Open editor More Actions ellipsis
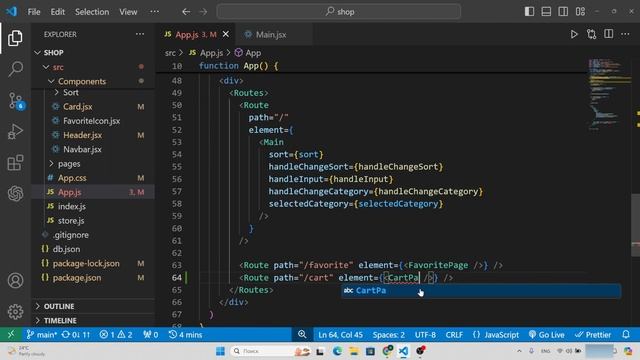640x360 pixels. pyautogui.click(x=625, y=34)
